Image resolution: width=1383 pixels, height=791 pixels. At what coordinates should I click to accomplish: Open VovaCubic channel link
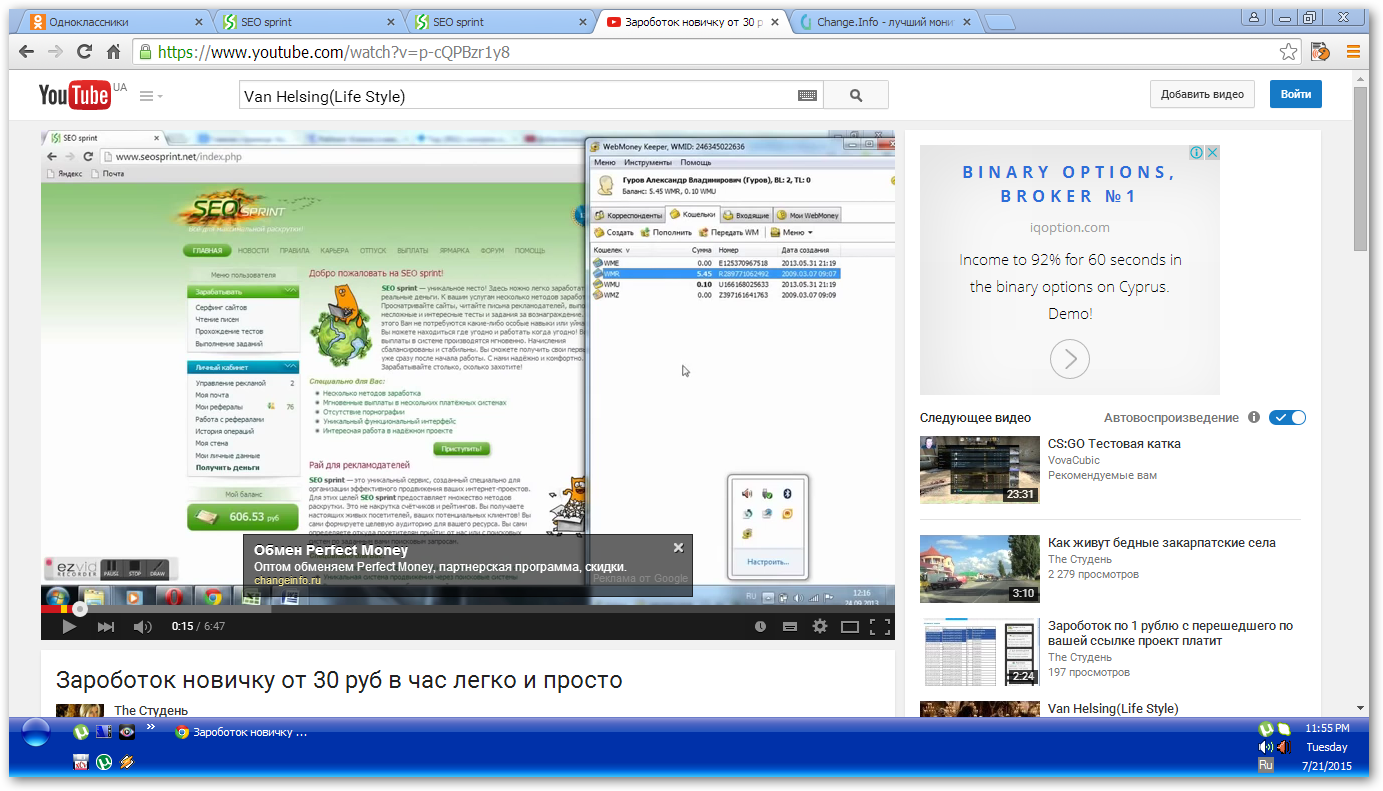click(x=1075, y=460)
